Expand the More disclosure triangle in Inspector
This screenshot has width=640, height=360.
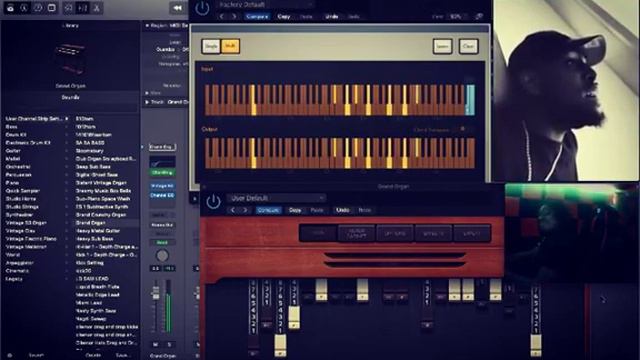[147, 93]
